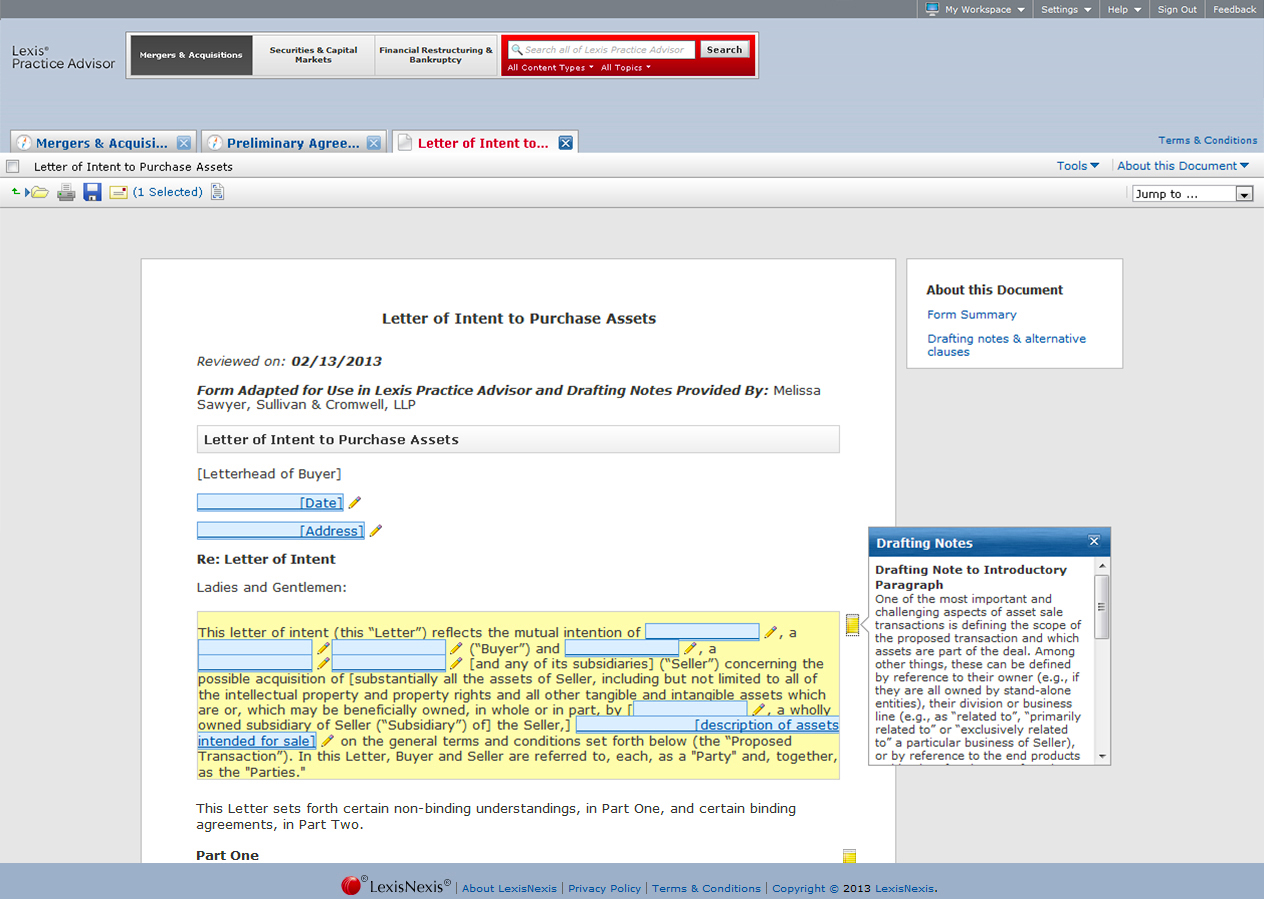This screenshot has width=1264, height=899.
Task: Open the Privacy Policy footer link
Action: point(604,888)
